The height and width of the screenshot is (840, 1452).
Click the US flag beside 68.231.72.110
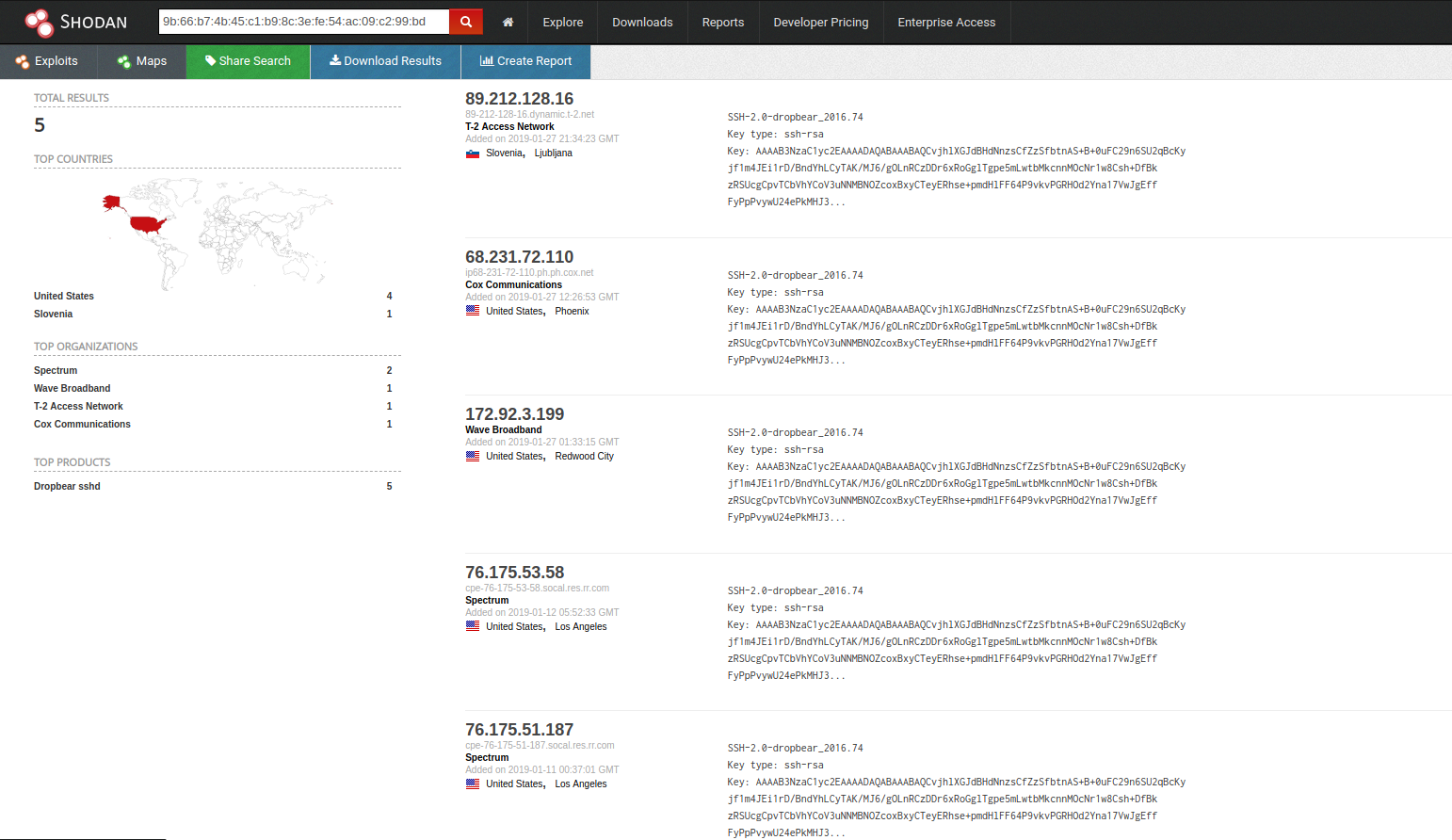(x=473, y=310)
